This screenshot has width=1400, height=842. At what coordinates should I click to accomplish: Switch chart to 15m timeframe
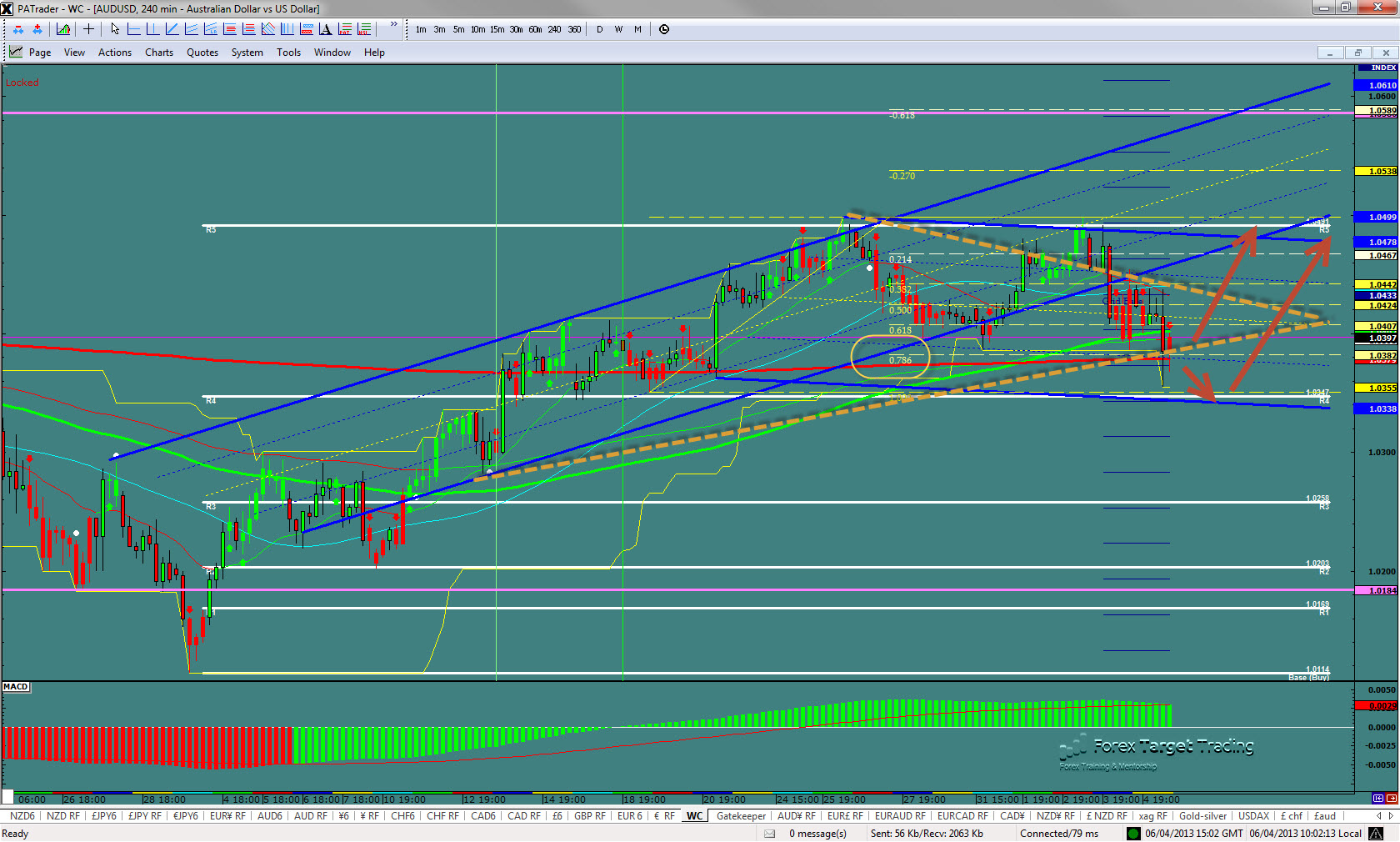(497, 29)
